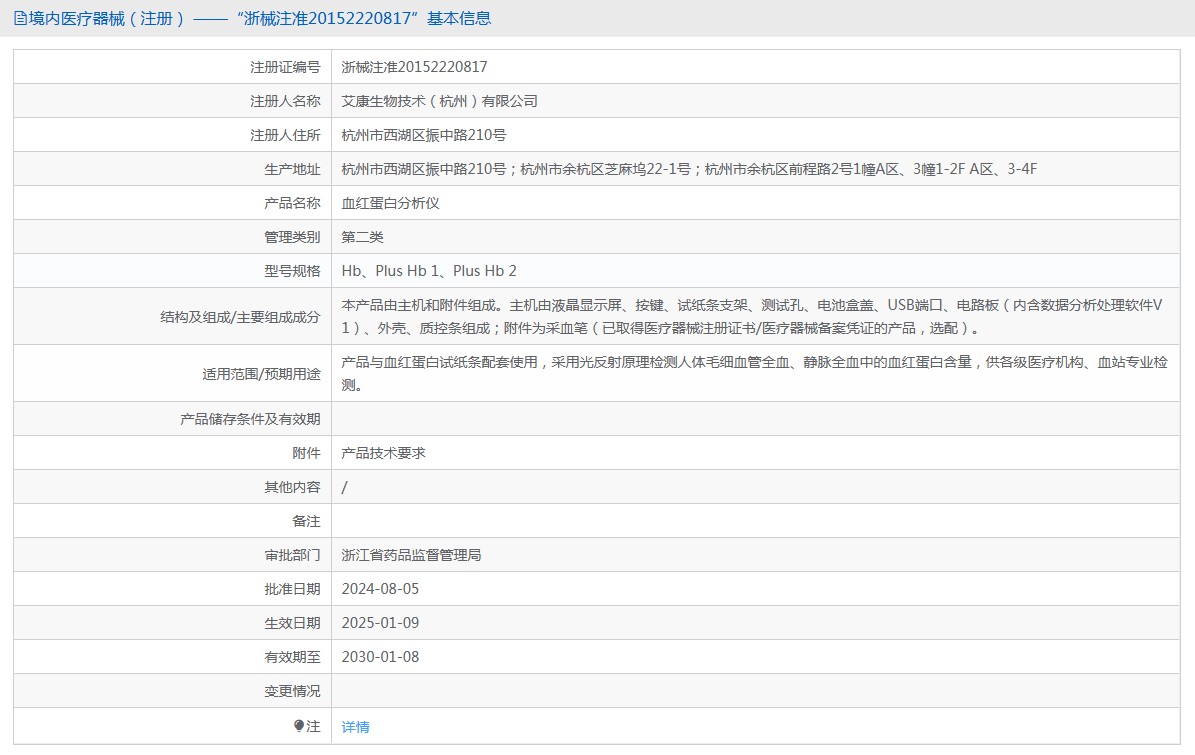This screenshot has height=755, width=1195.
Task: Click the 产品技术要求 attachment text
Action: pyautogui.click(x=383, y=453)
